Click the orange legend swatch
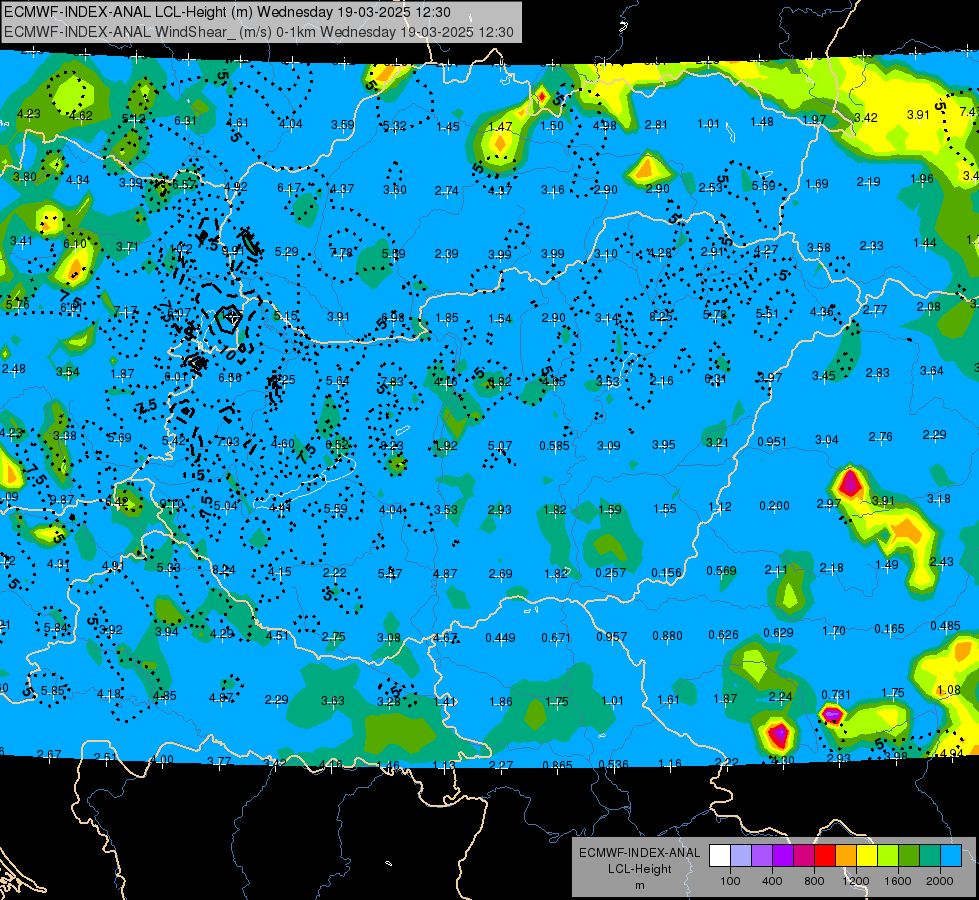 click(x=846, y=856)
